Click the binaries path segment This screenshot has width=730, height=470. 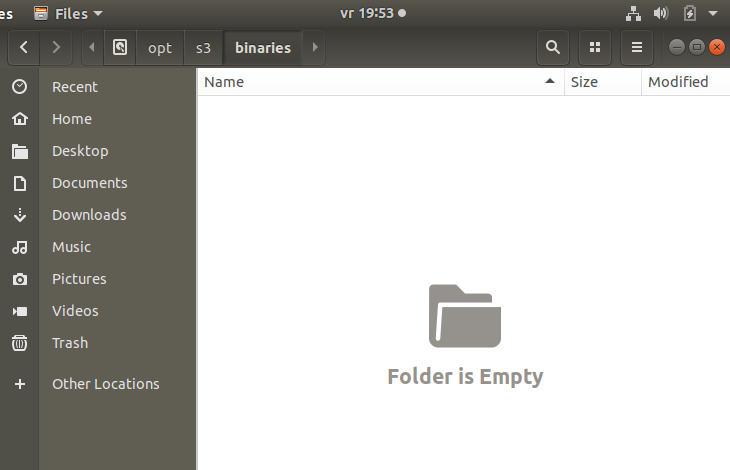(263, 47)
